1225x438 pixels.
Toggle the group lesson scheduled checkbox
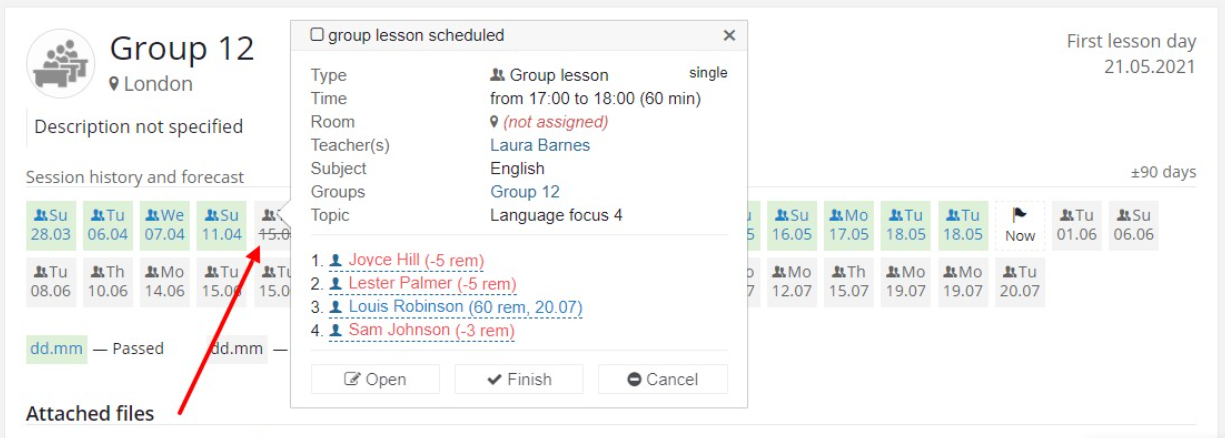tap(317, 35)
